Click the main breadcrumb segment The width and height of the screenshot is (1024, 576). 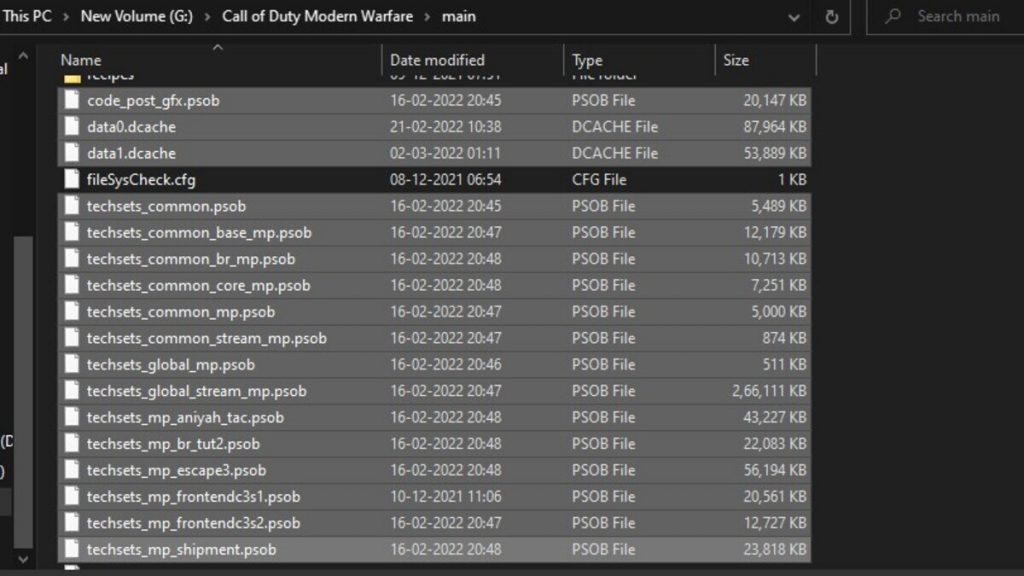tap(458, 16)
